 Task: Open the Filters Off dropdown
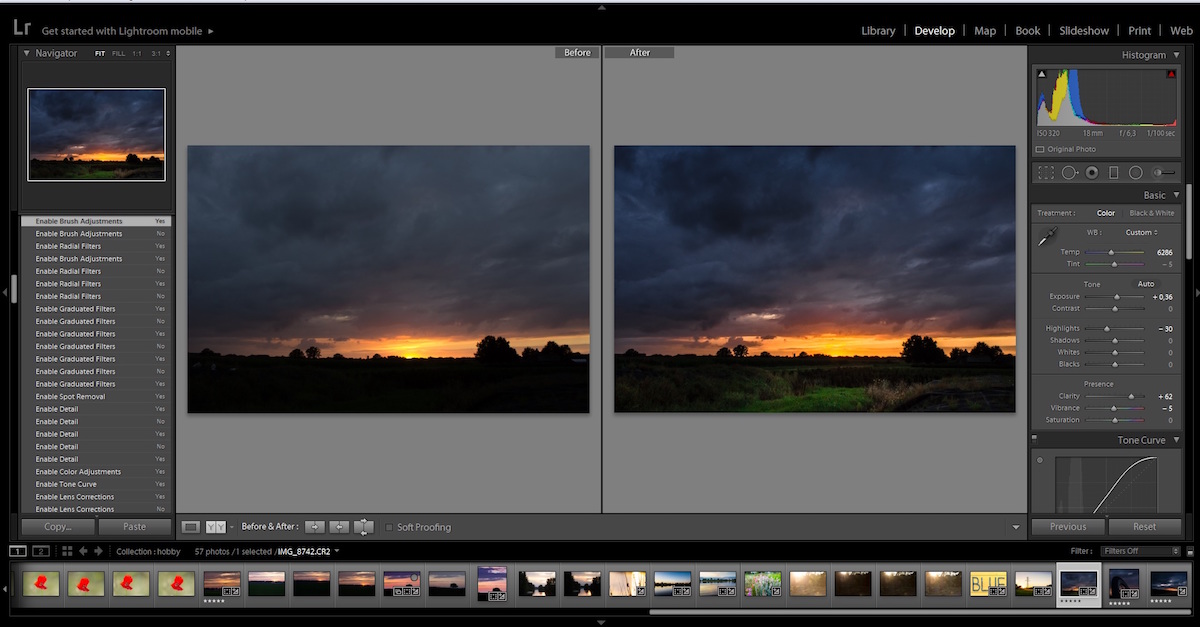[1140, 551]
